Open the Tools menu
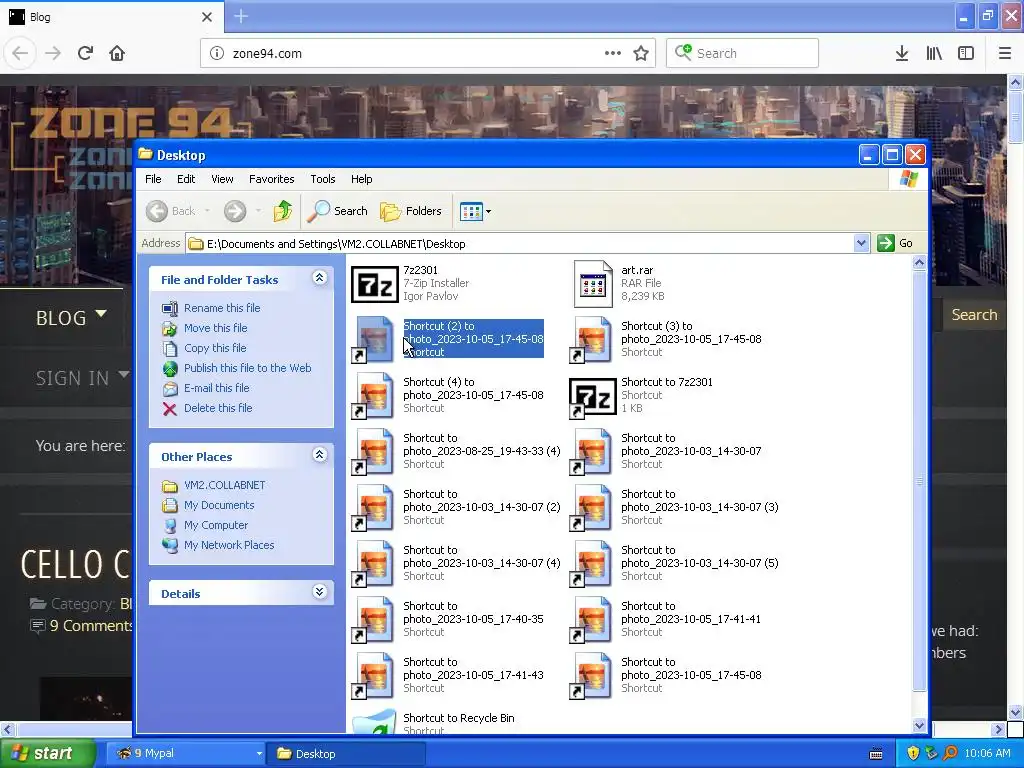Screen dimensions: 1024x768 coord(323,179)
